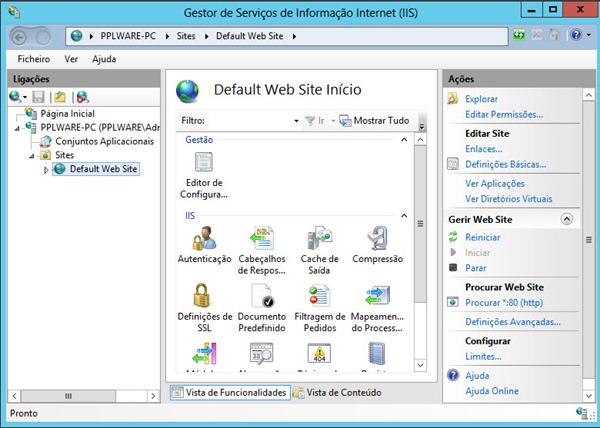Image resolution: width=600 pixels, height=428 pixels.
Task: Click Ver Diretórios Virtuais link
Action: 509,199
